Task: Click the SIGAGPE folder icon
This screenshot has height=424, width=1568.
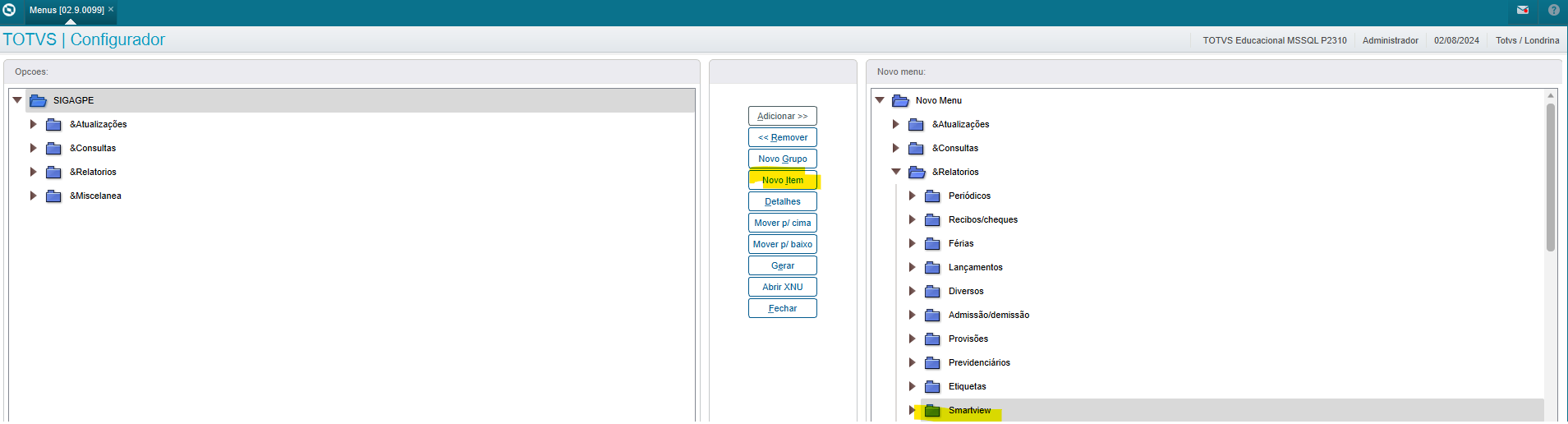Action: pyautogui.click(x=38, y=100)
